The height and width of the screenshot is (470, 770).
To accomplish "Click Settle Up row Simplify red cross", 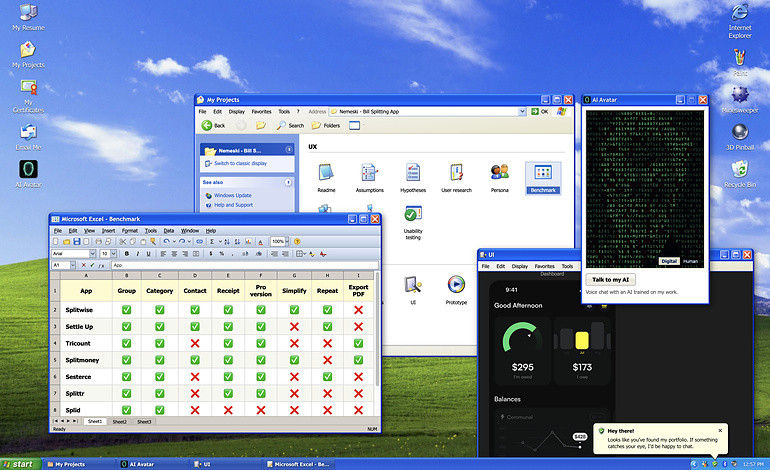I will (294, 327).
